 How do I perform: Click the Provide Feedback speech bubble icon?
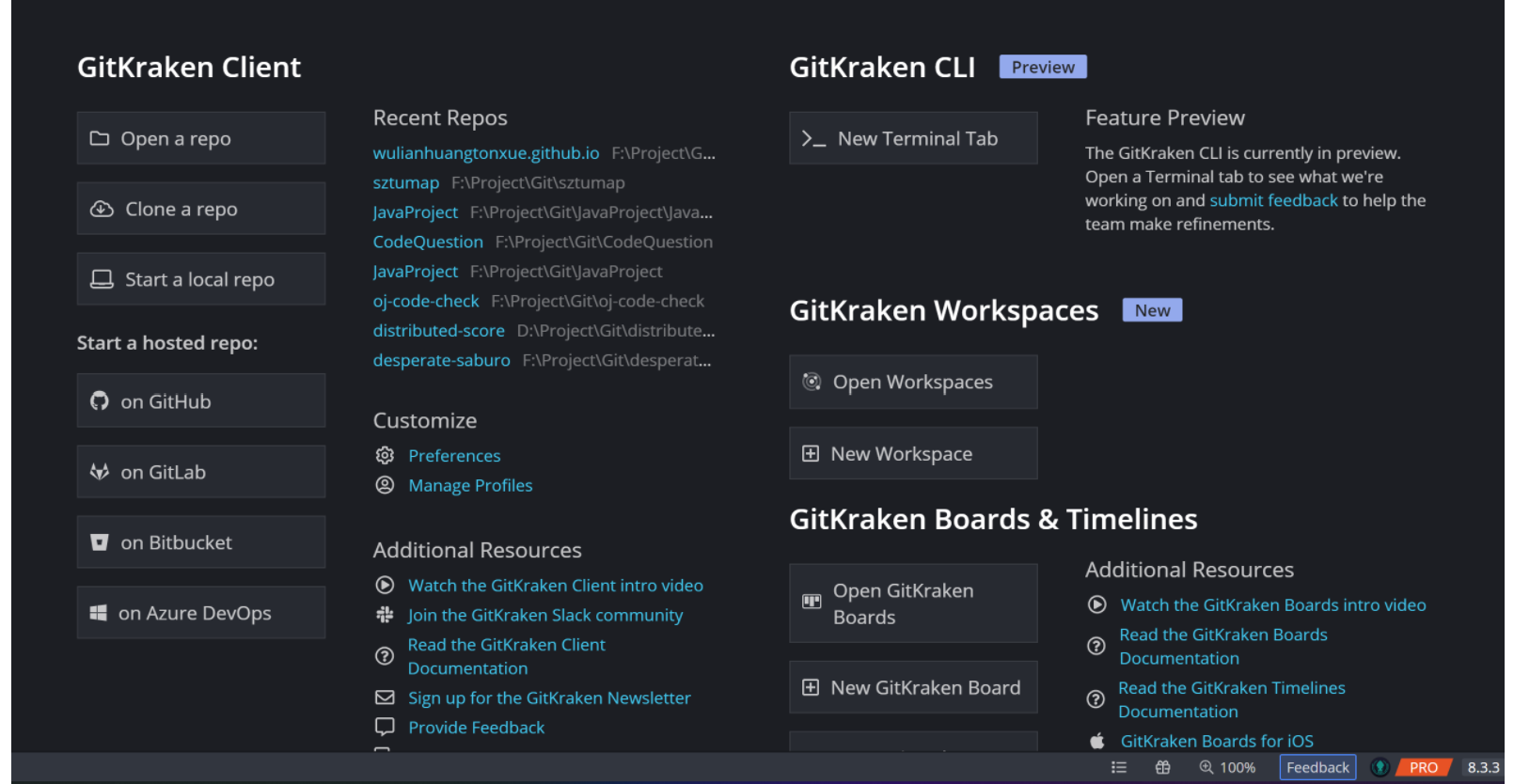(x=385, y=727)
